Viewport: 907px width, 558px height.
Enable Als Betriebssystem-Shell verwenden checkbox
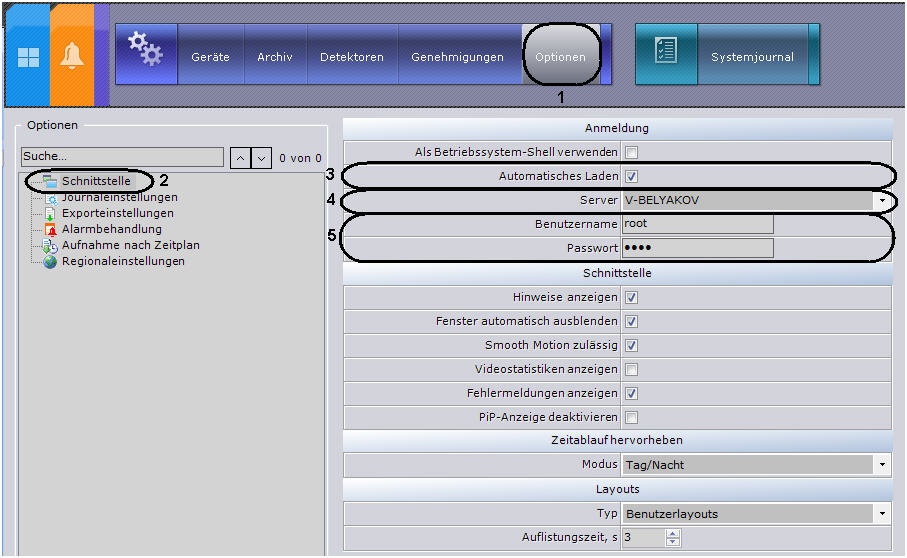(x=631, y=153)
